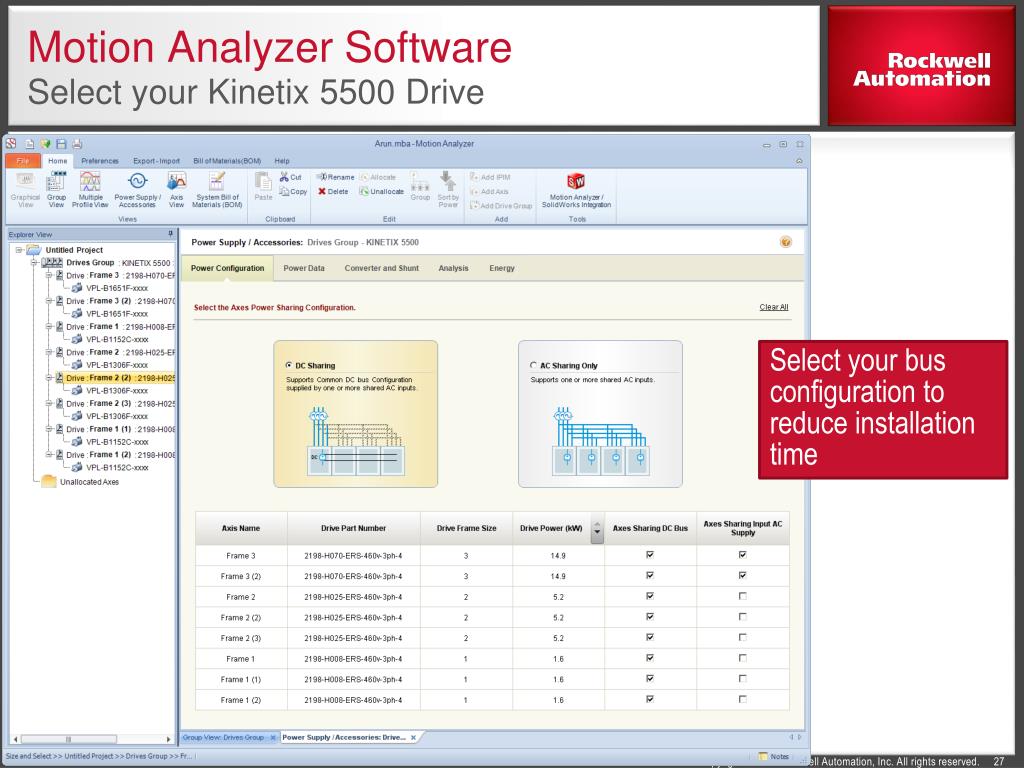
Task: Click the red Delete icon
Action: click(333, 191)
